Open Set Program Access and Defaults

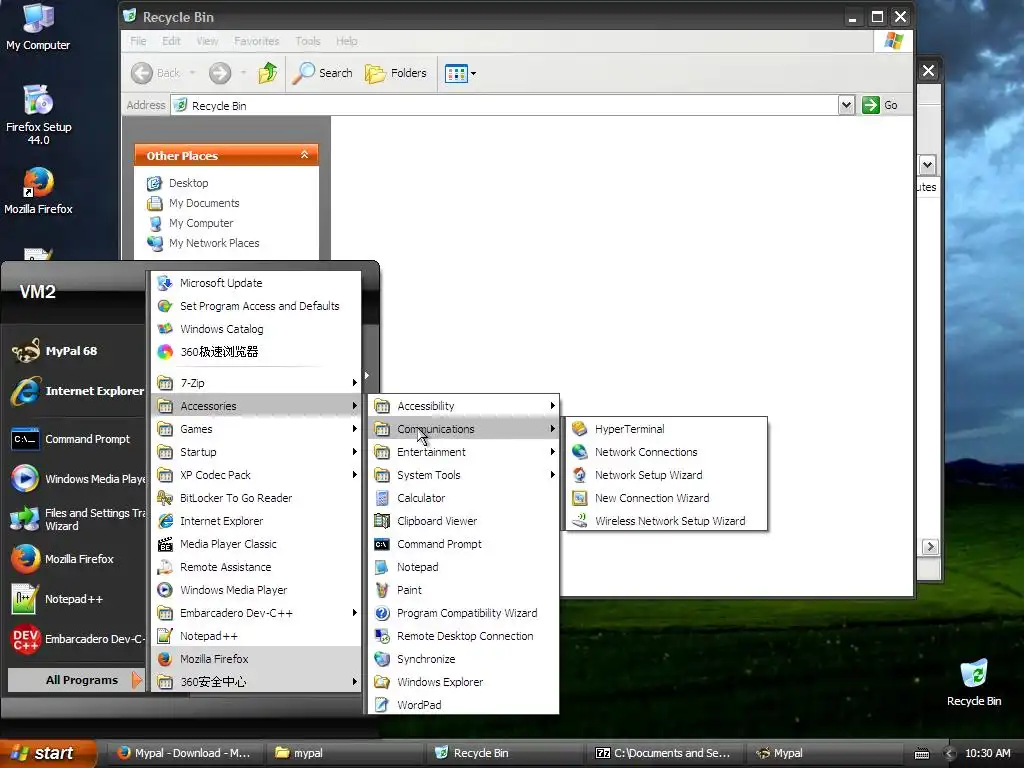pos(256,306)
